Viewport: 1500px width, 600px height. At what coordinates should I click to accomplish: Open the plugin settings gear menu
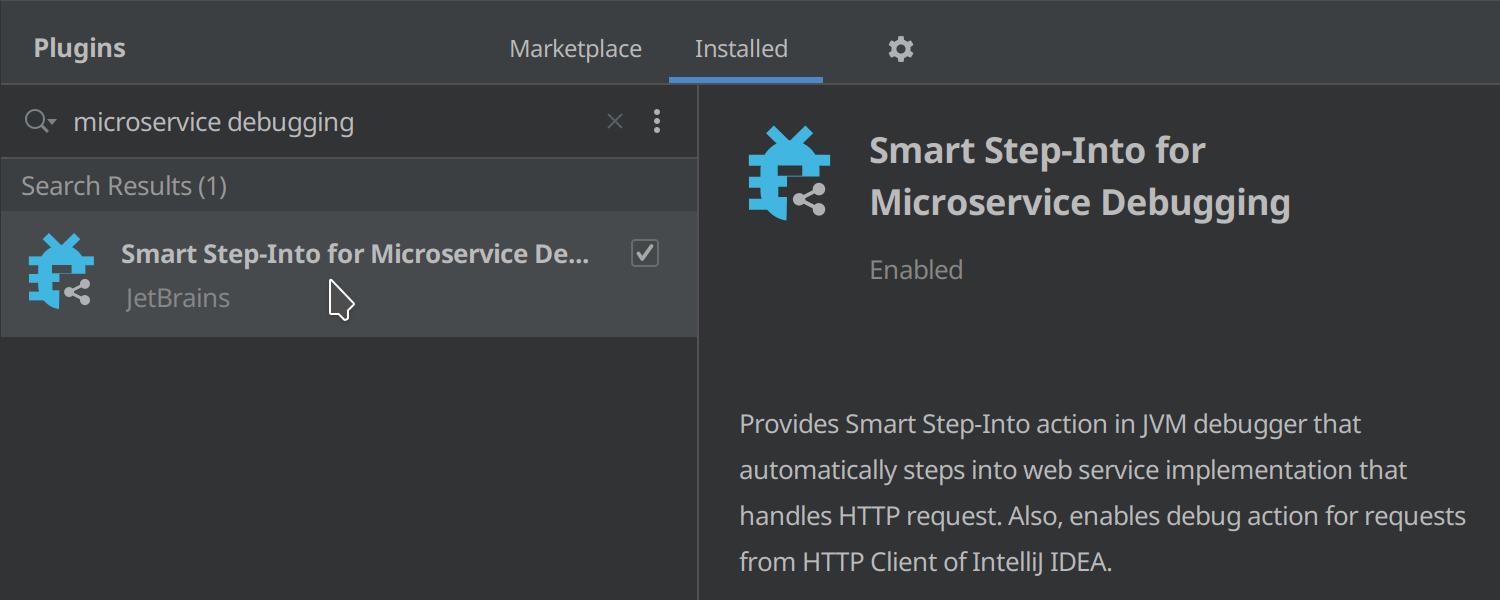901,49
